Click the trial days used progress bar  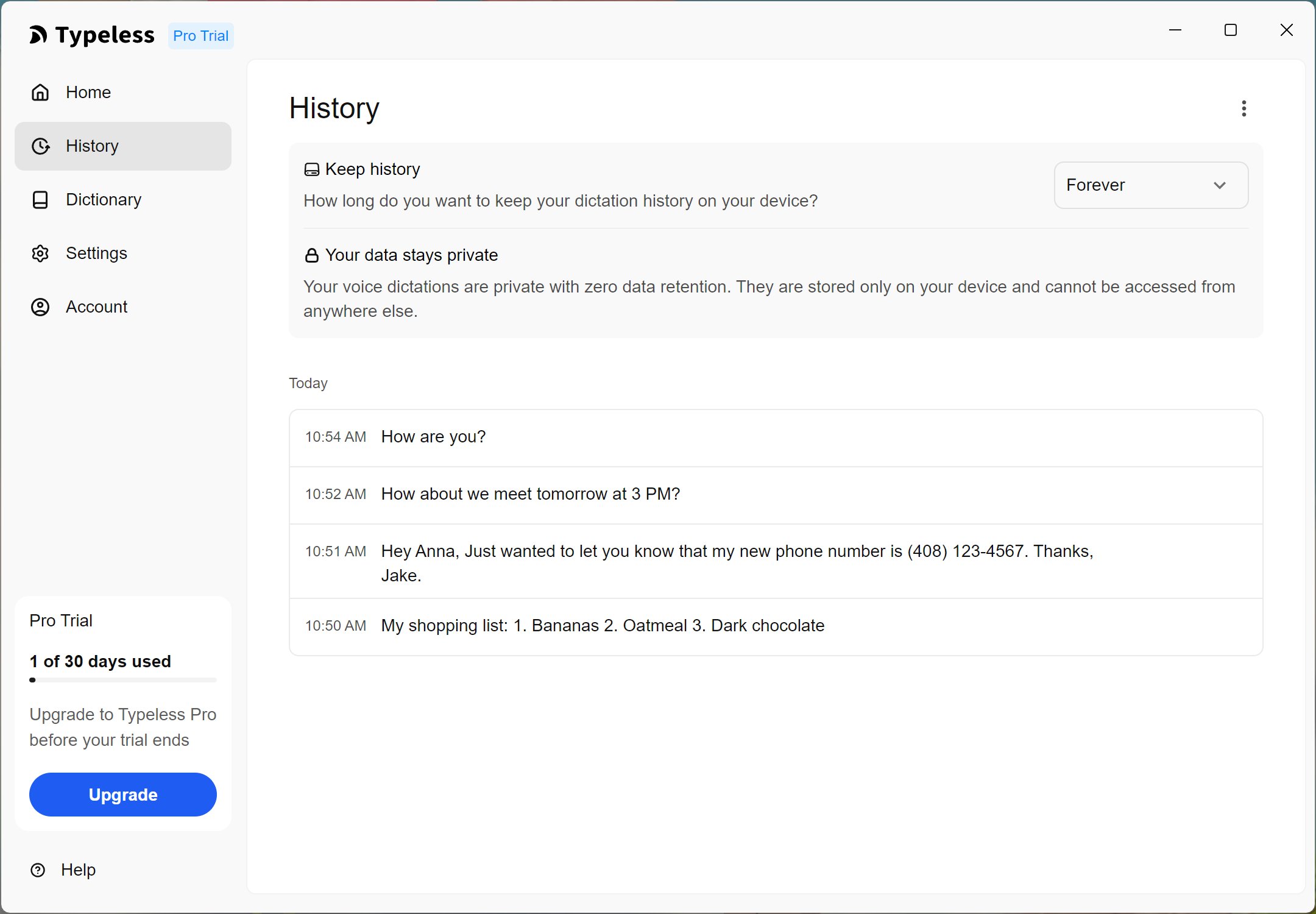pyautogui.click(x=122, y=680)
